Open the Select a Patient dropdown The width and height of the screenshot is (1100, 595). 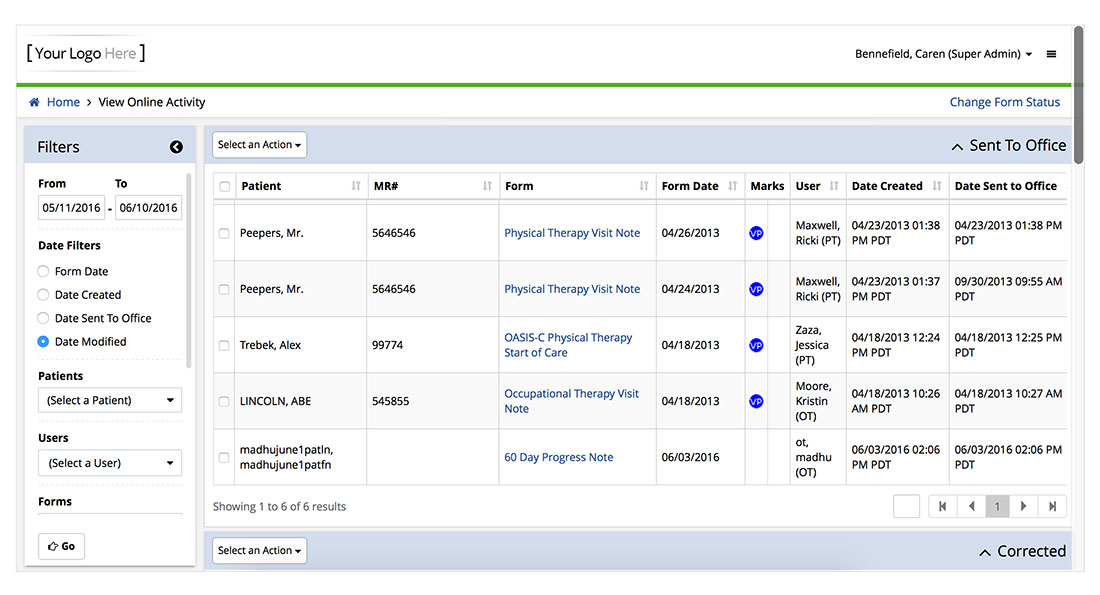[110, 400]
